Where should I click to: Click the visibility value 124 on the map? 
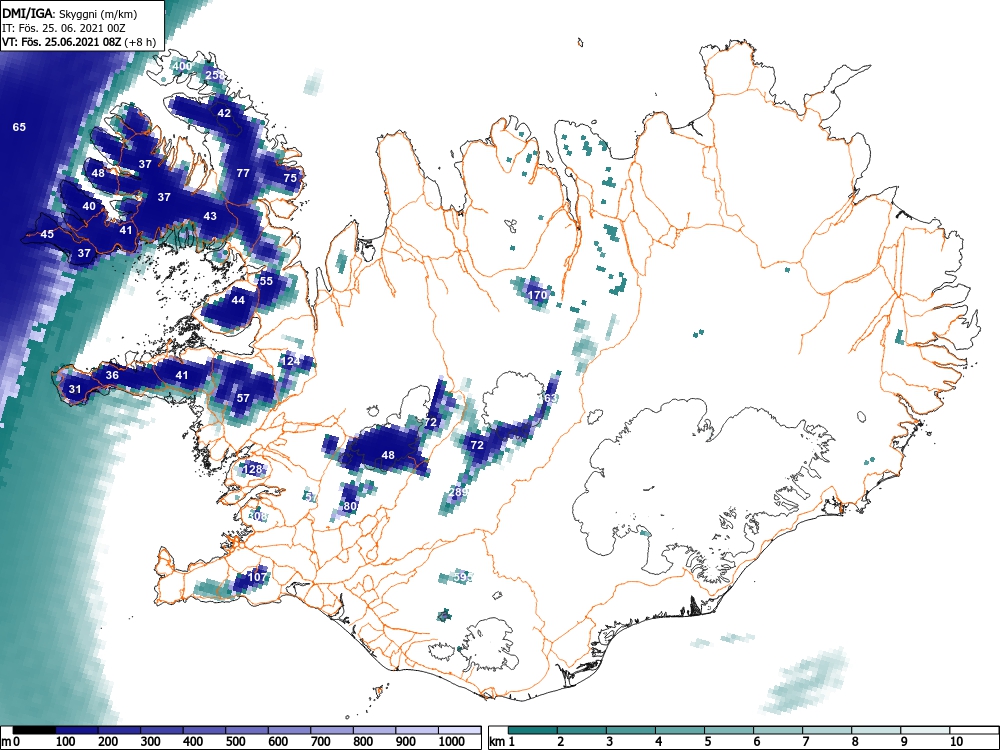pos(290,361)
